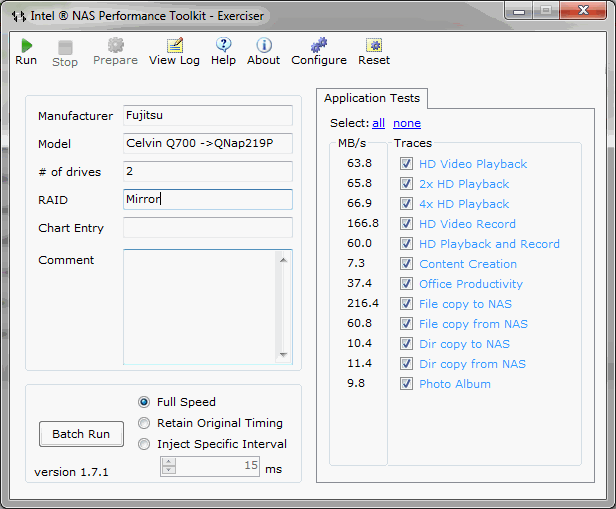Click the Reset toolbar icon
The width and height of the screenshot is (616, 509).
pos(374,45)
